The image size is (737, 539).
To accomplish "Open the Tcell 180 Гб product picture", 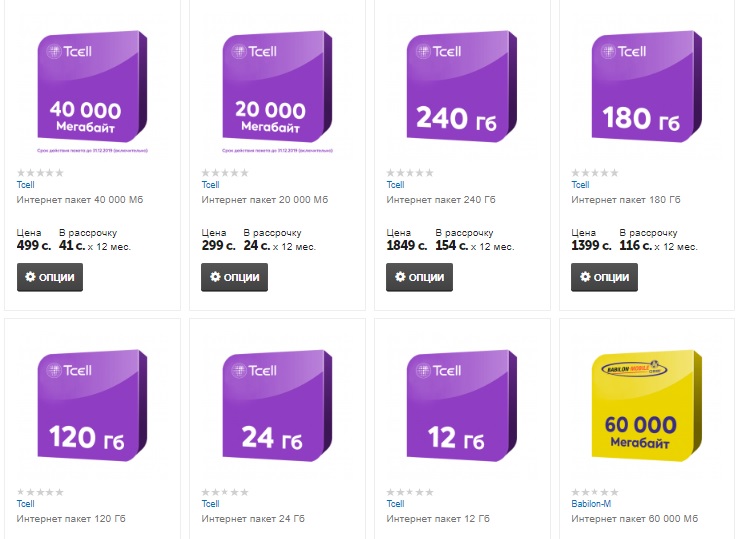I will click(646, 90).
